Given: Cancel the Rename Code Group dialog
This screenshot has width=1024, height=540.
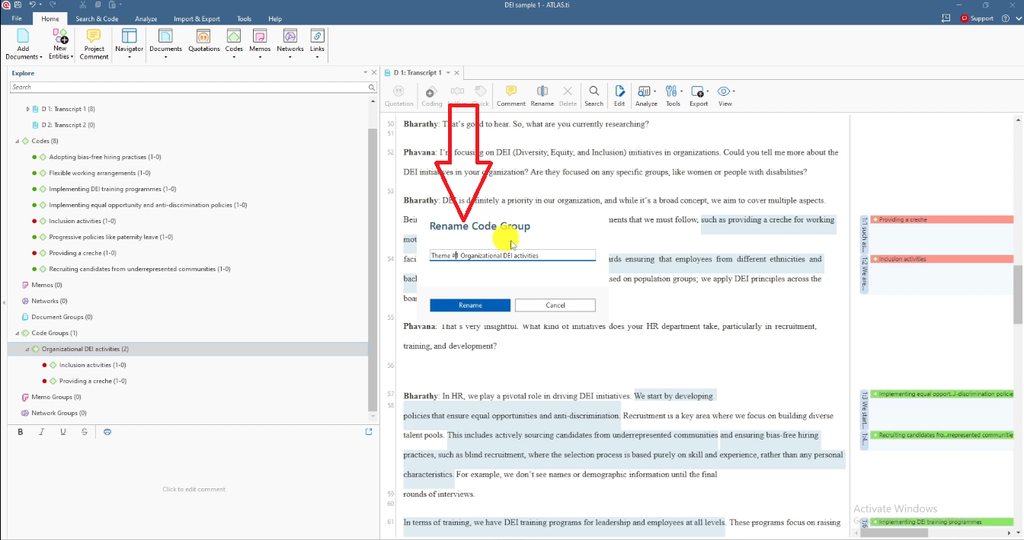Looking at the screenshot, I should coord(555,305).
